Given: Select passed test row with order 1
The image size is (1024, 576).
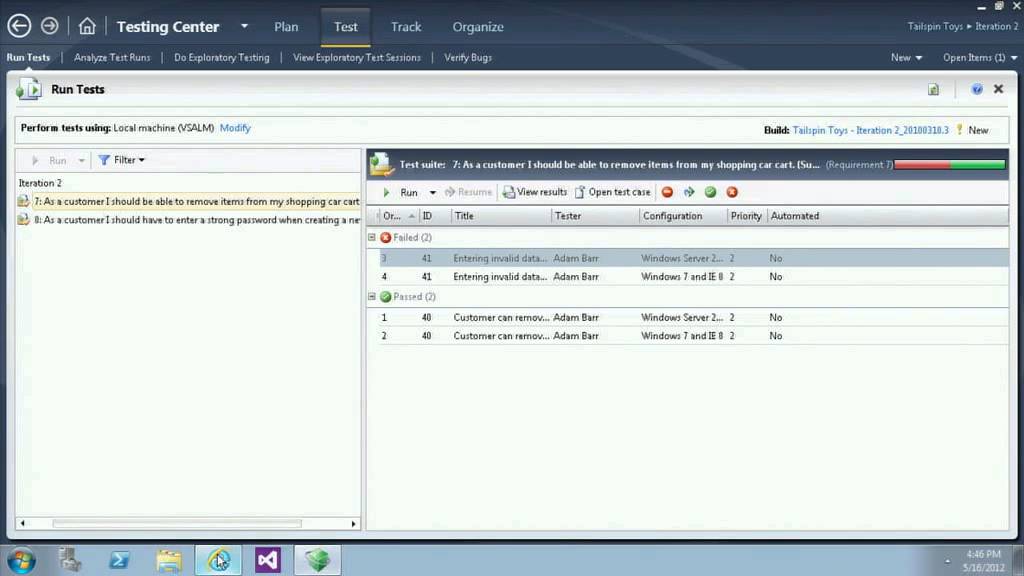Looking at the screenshot, I should tap(694, 317).
